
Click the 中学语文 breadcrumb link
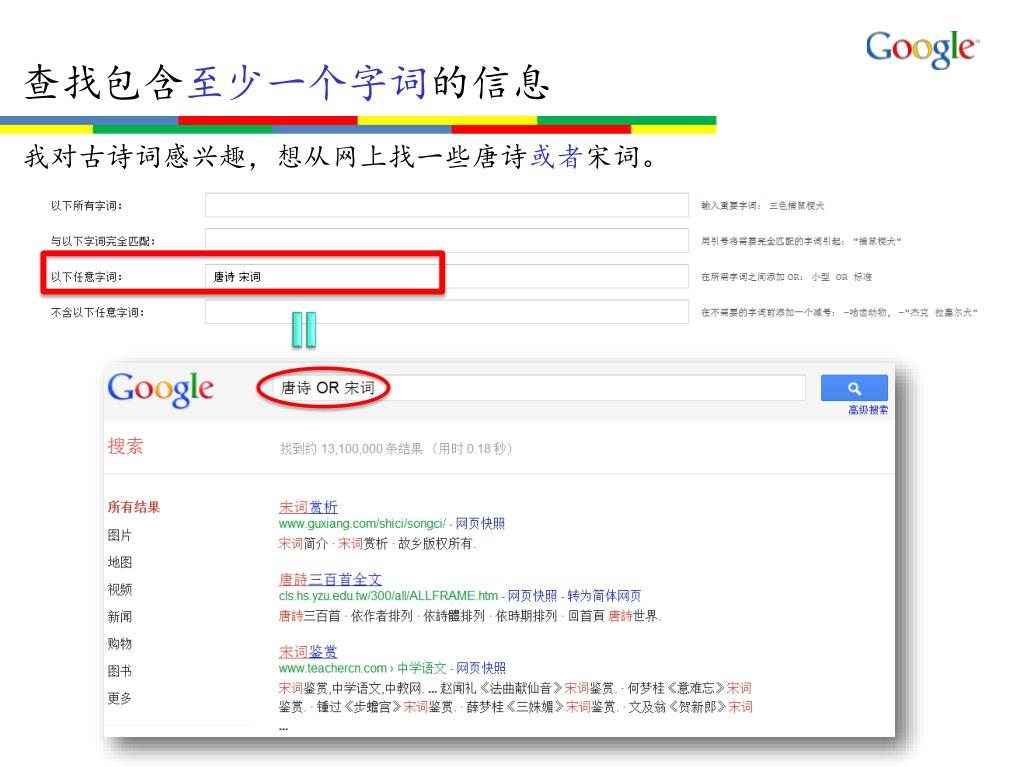pos(421,669)
